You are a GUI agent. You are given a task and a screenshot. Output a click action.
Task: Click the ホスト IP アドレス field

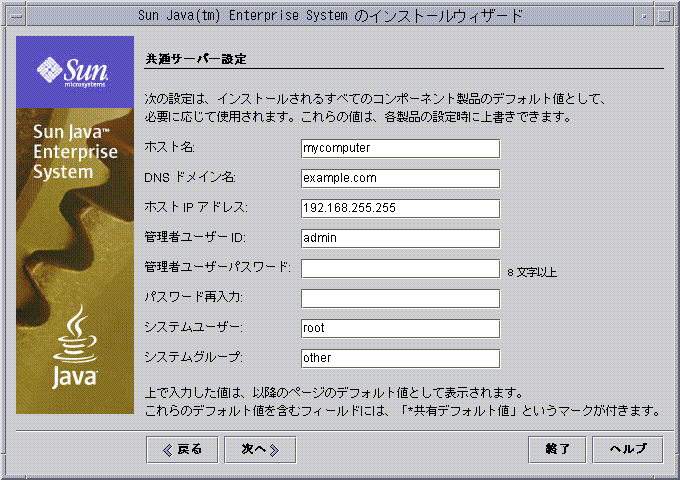point(400,209)
